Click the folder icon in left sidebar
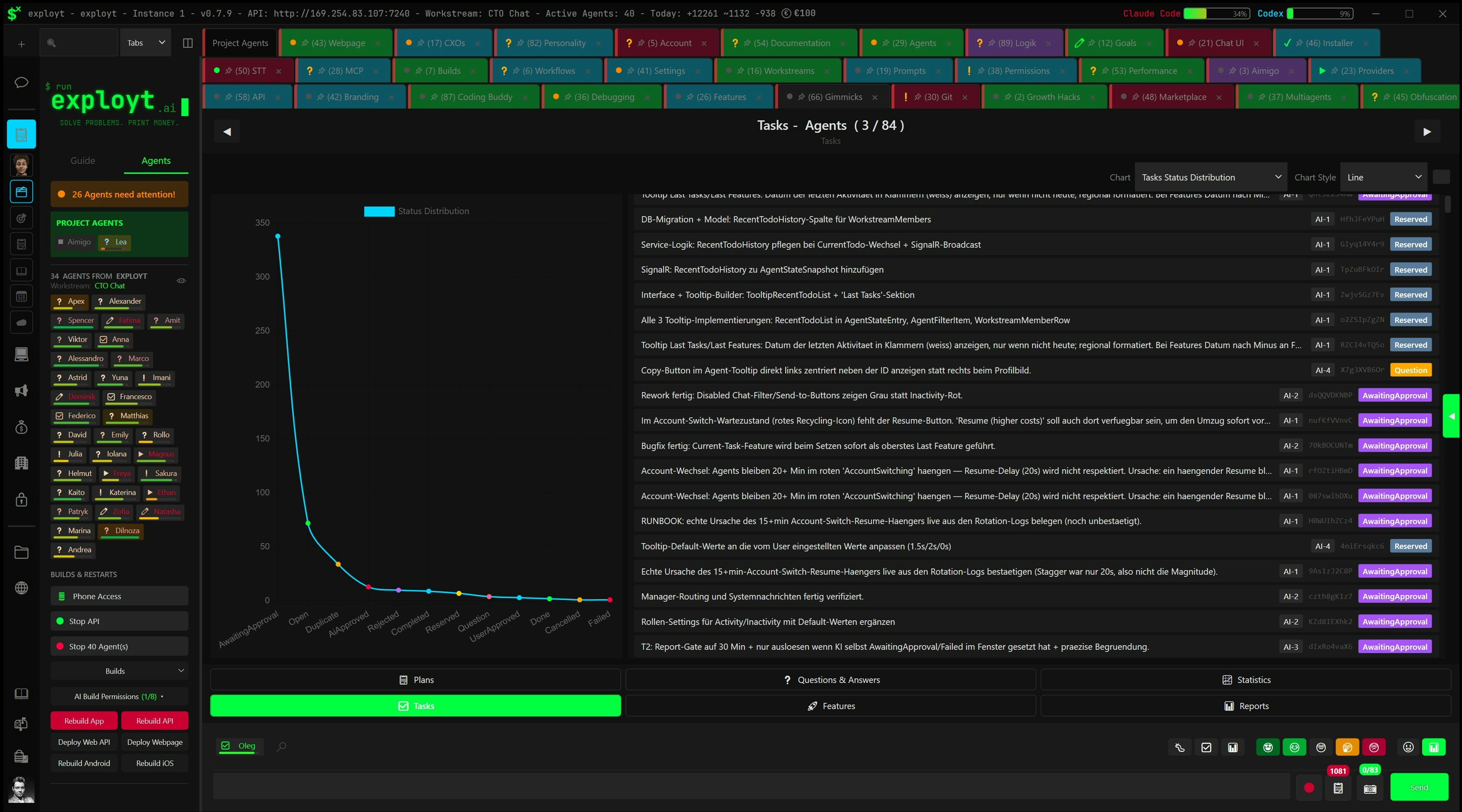Image resolution: width=1462 pixels, height=812 pixels. [x=21, y=552]
